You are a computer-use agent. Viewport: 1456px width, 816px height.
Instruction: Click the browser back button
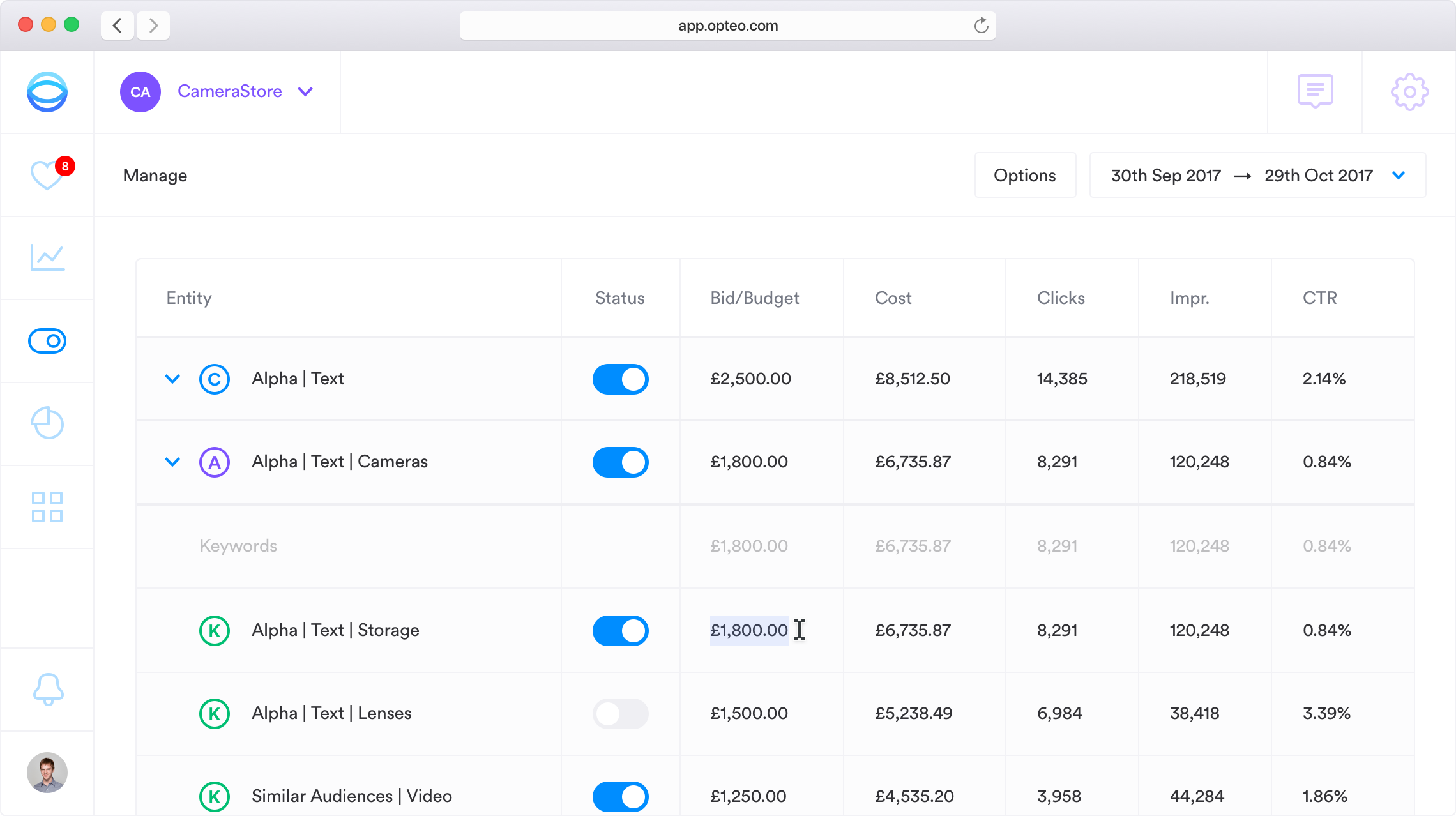(118, 26)
